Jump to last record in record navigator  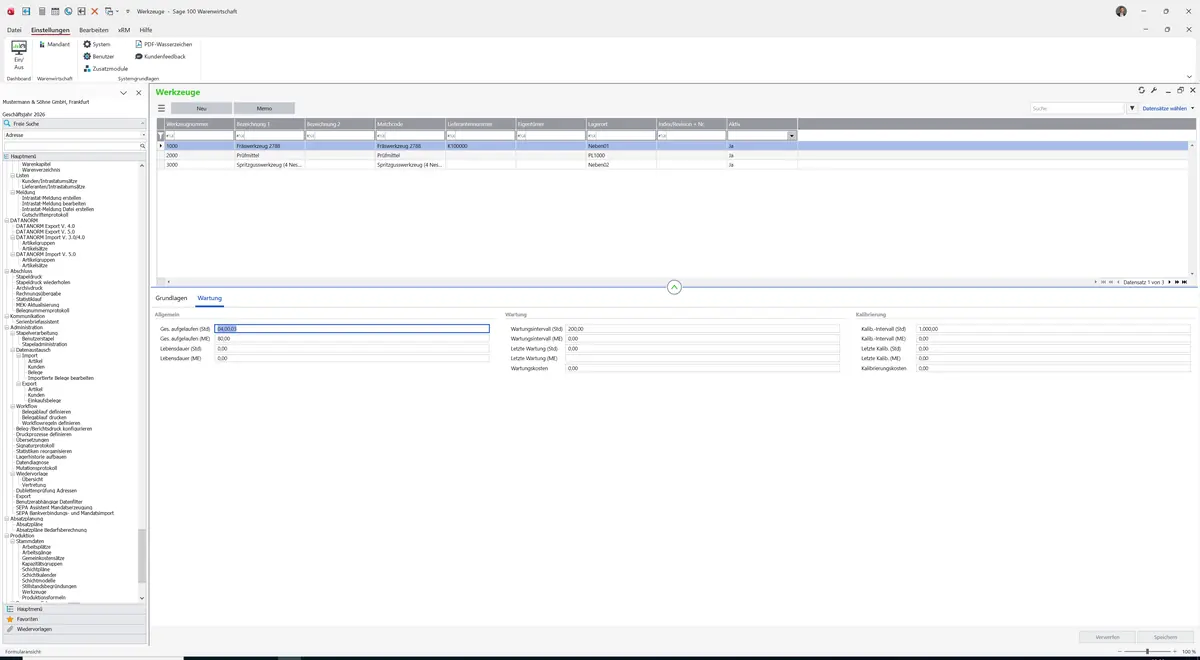point(1185,282)
